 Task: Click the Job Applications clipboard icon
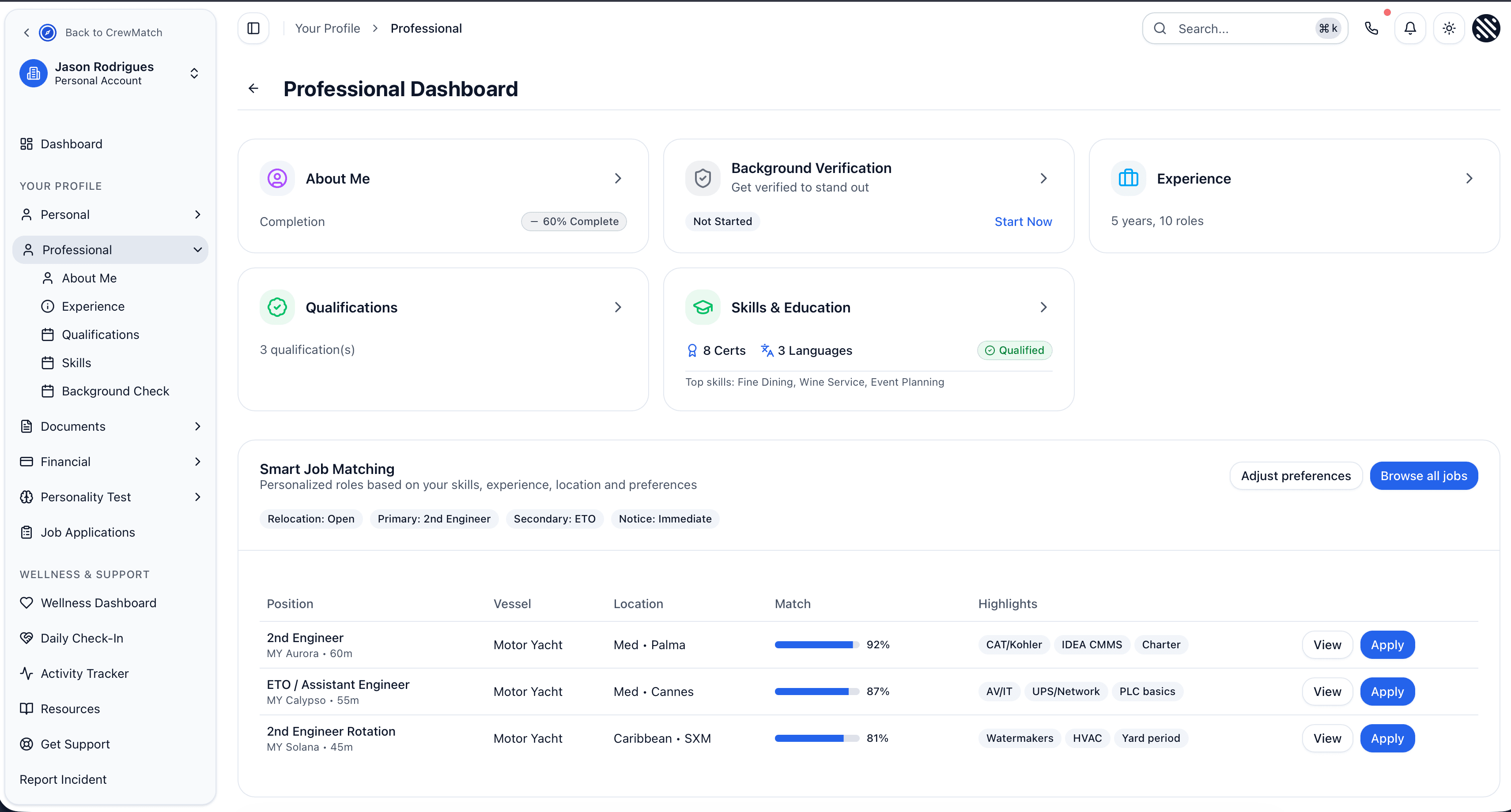tap(26, 532)
